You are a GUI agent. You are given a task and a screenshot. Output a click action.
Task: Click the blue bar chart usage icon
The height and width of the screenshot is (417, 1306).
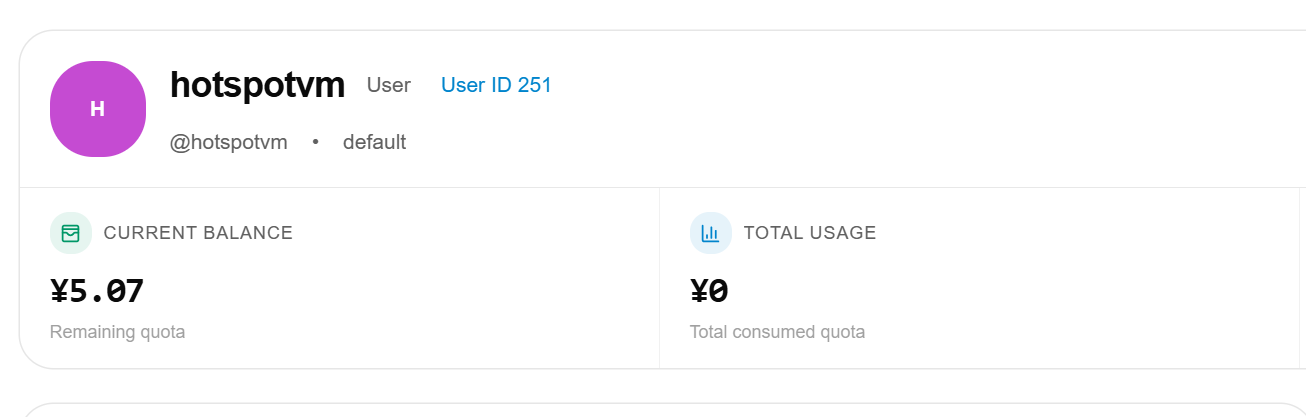tap(710, 233)
